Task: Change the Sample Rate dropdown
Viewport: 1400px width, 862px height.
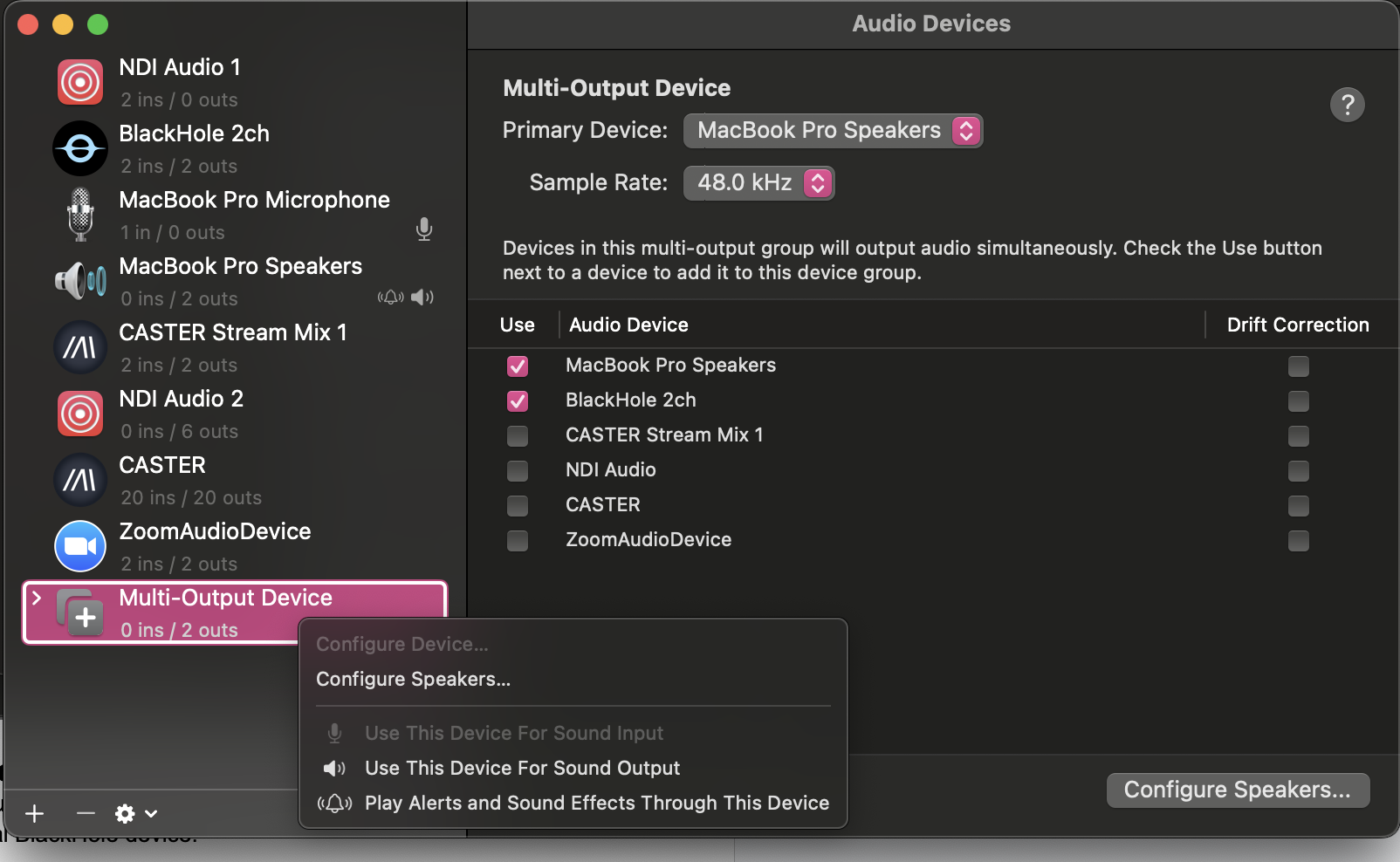Action: point(758,182)
